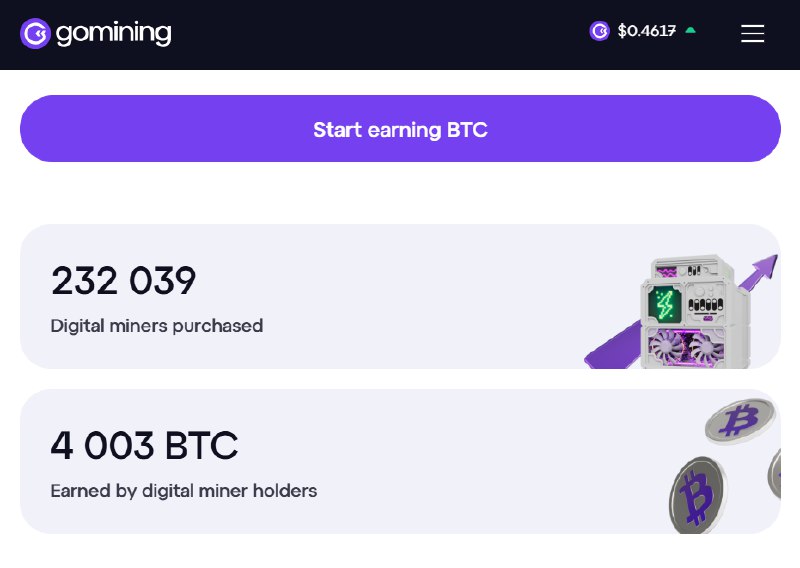Click the large lower Bitcoin coin
The height and width of the screenshot is (568, 800).
(697, 495)
